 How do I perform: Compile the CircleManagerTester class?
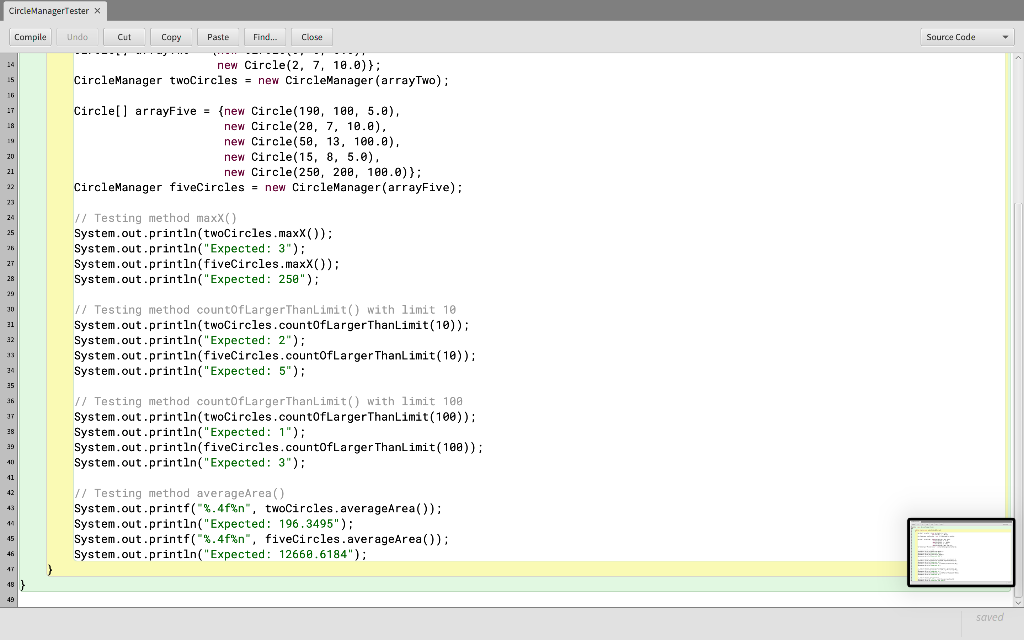point(29,36)
